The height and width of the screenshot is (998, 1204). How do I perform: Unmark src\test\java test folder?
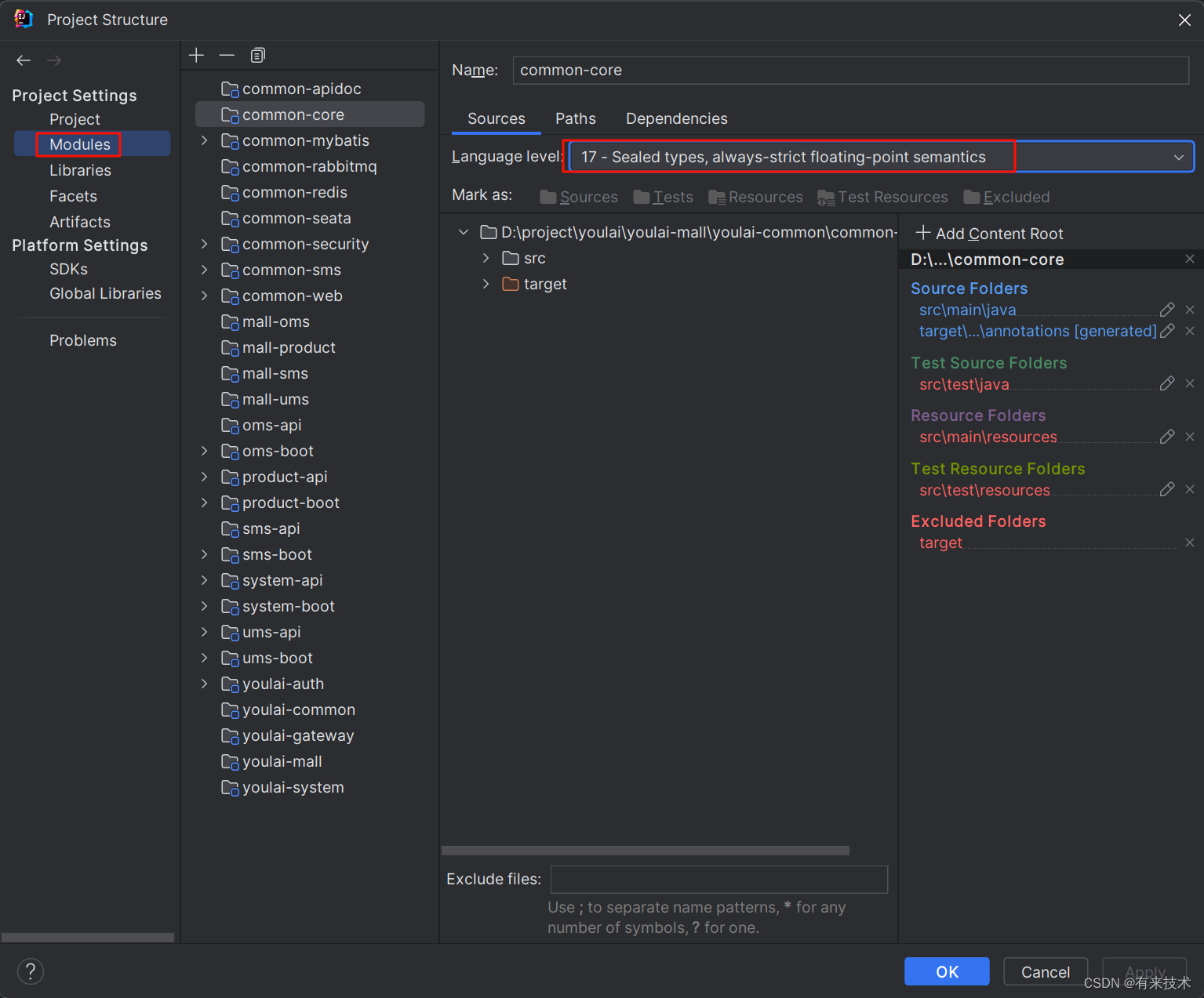pyautogui.click(x=1190, y=383)
